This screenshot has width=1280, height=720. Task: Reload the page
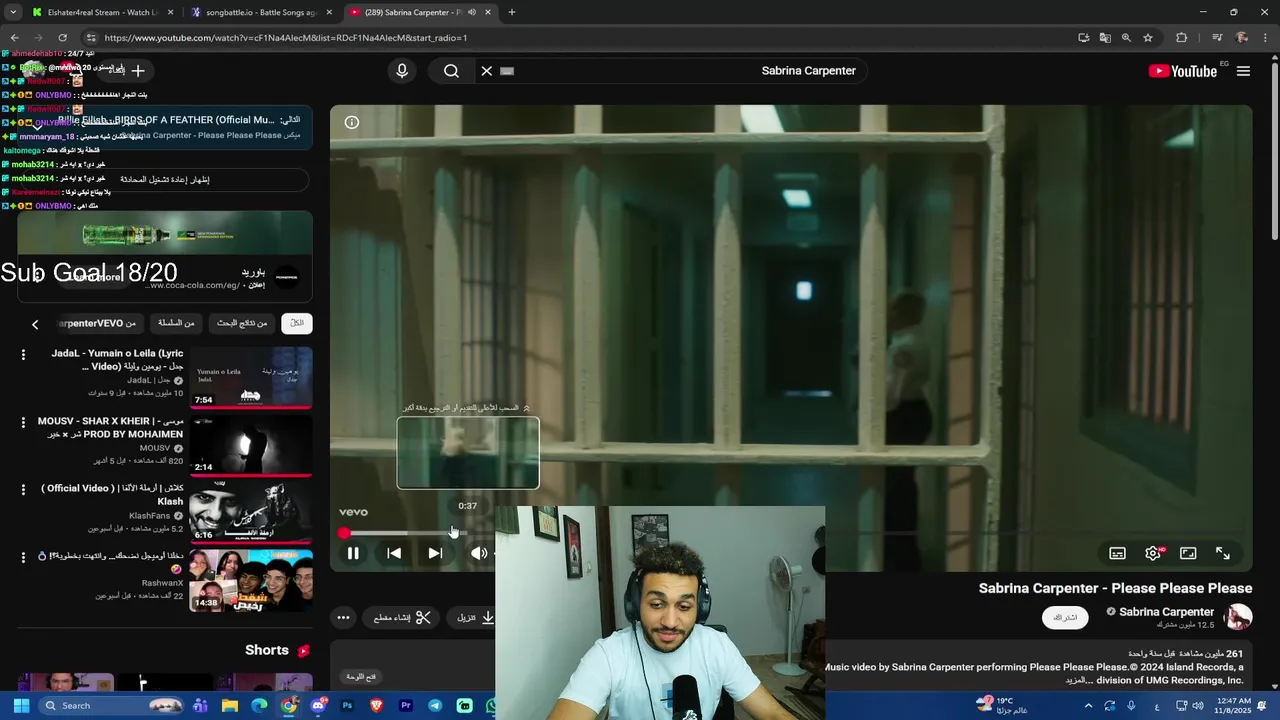(62, 38)
